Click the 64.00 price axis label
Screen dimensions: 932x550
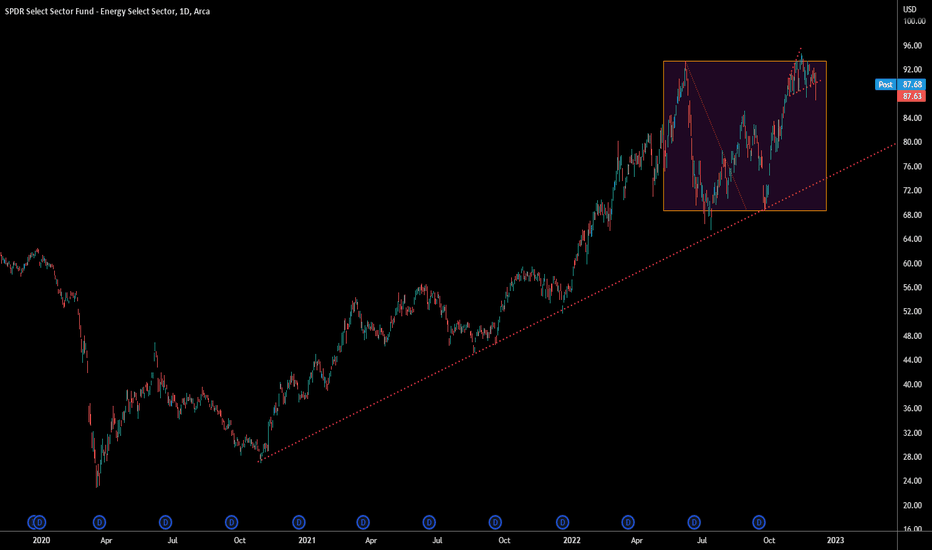coord(912,239)
